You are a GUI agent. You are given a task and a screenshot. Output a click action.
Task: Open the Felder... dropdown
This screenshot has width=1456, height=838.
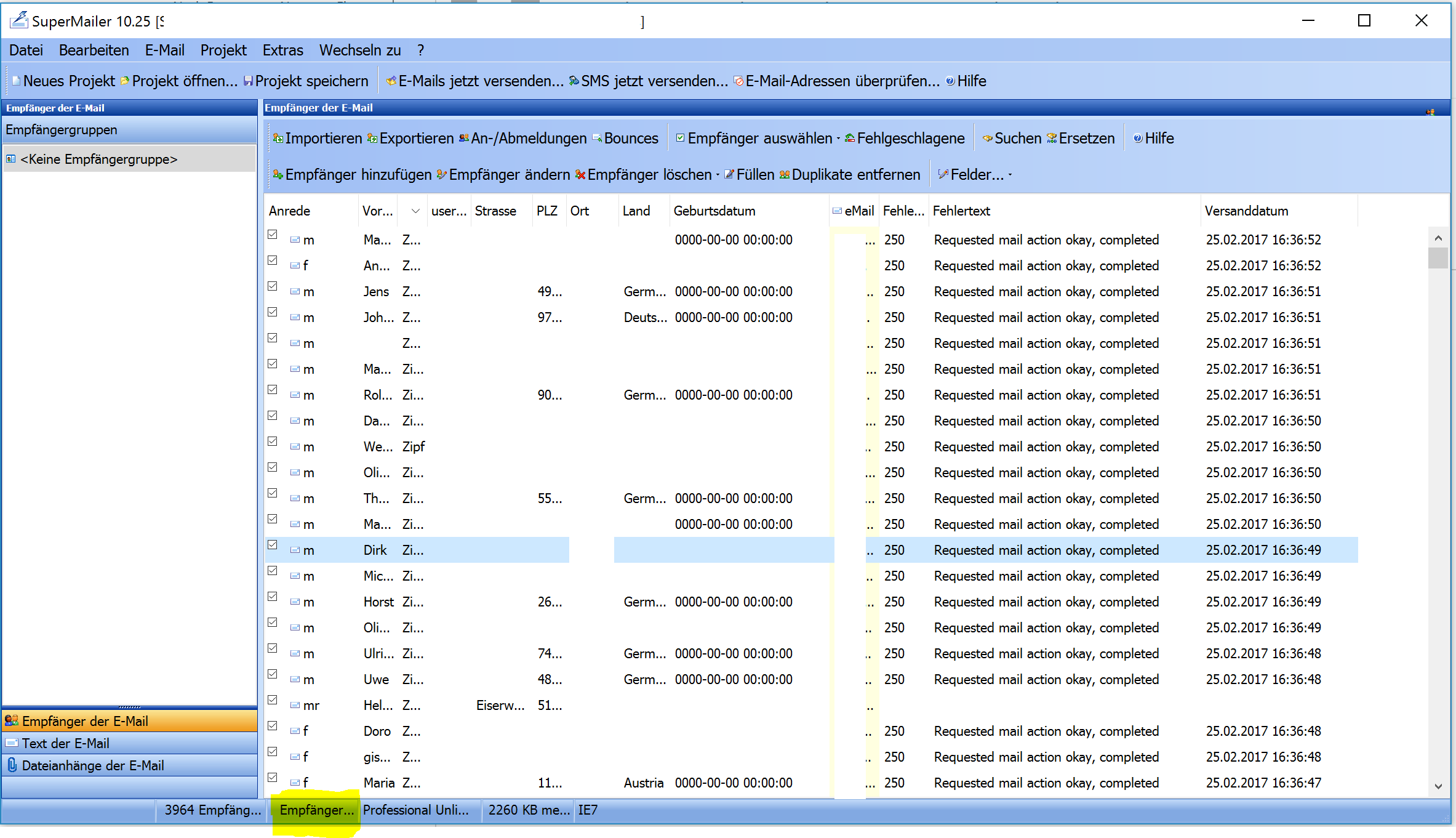click(1010, 175)
